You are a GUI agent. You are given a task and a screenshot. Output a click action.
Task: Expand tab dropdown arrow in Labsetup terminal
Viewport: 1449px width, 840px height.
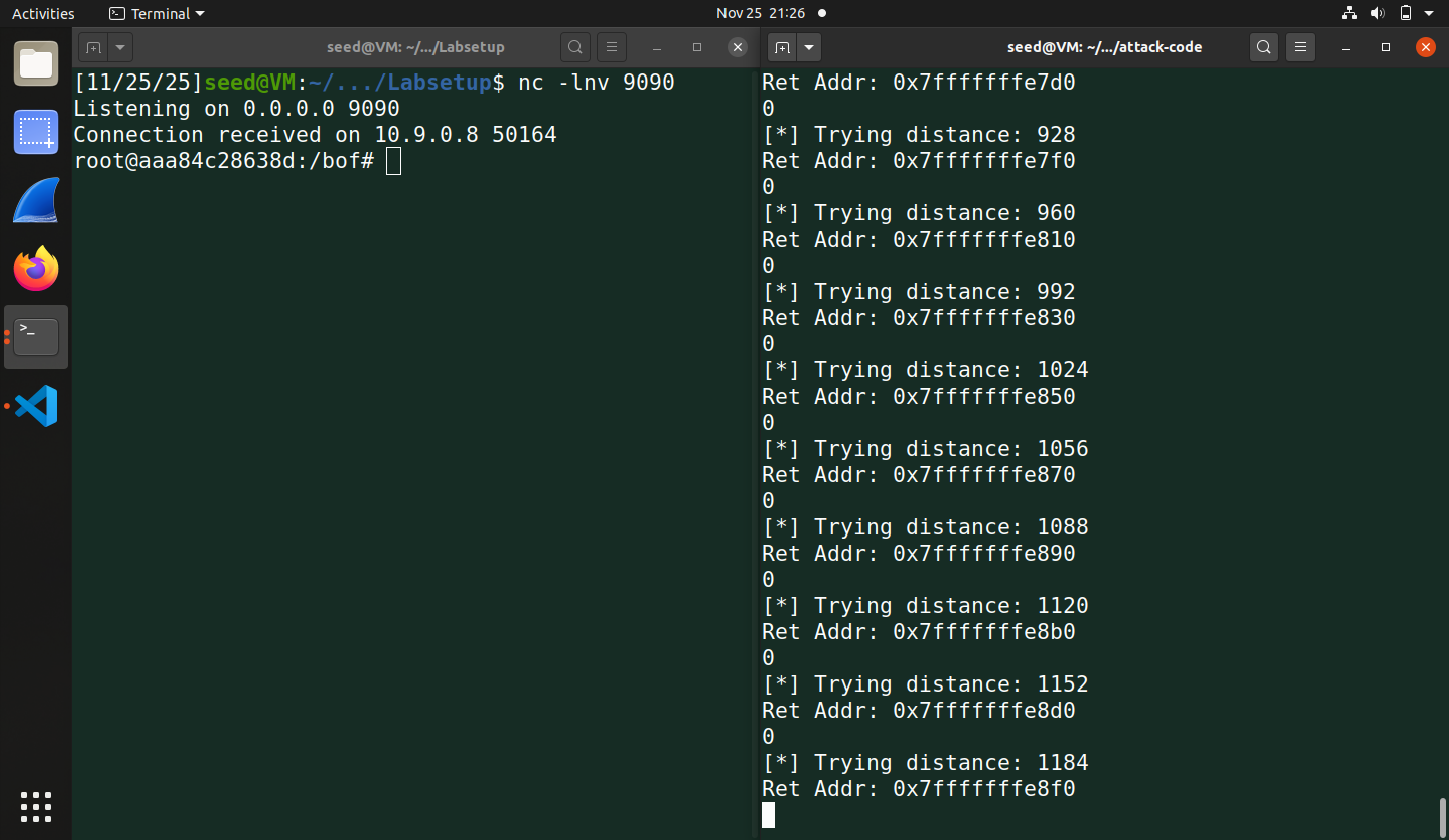pyautogui.click(x=120, y=47)
